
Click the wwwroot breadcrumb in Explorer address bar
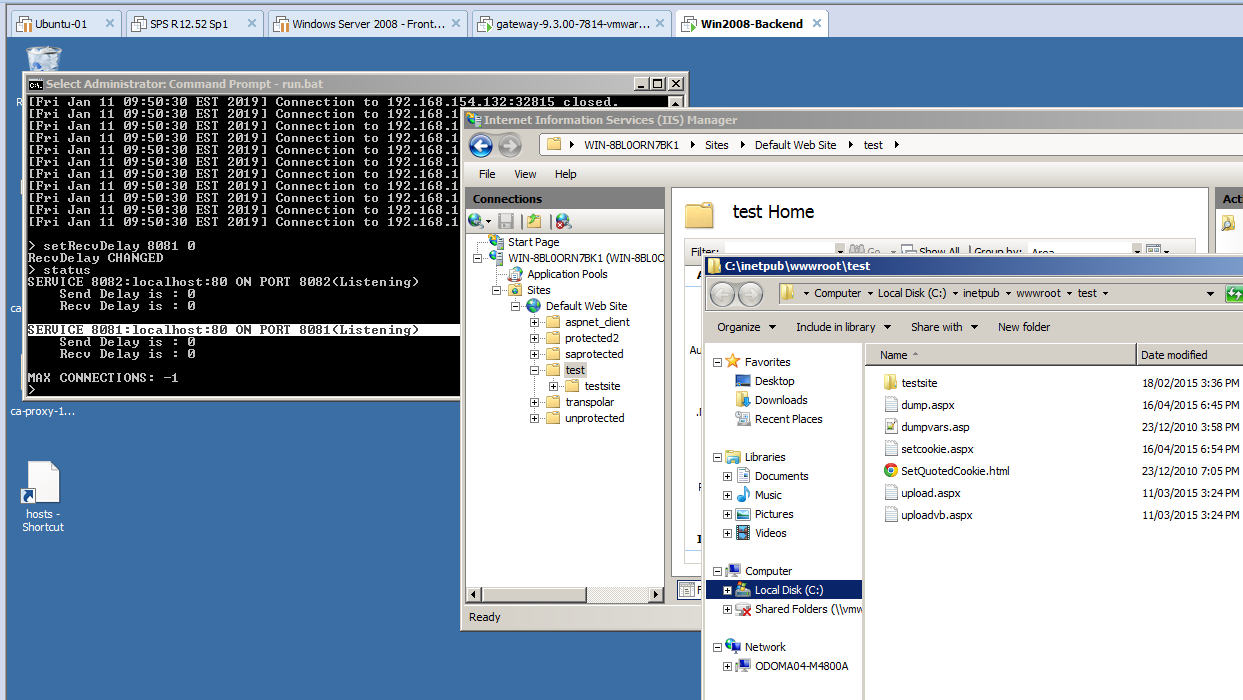1038,293
